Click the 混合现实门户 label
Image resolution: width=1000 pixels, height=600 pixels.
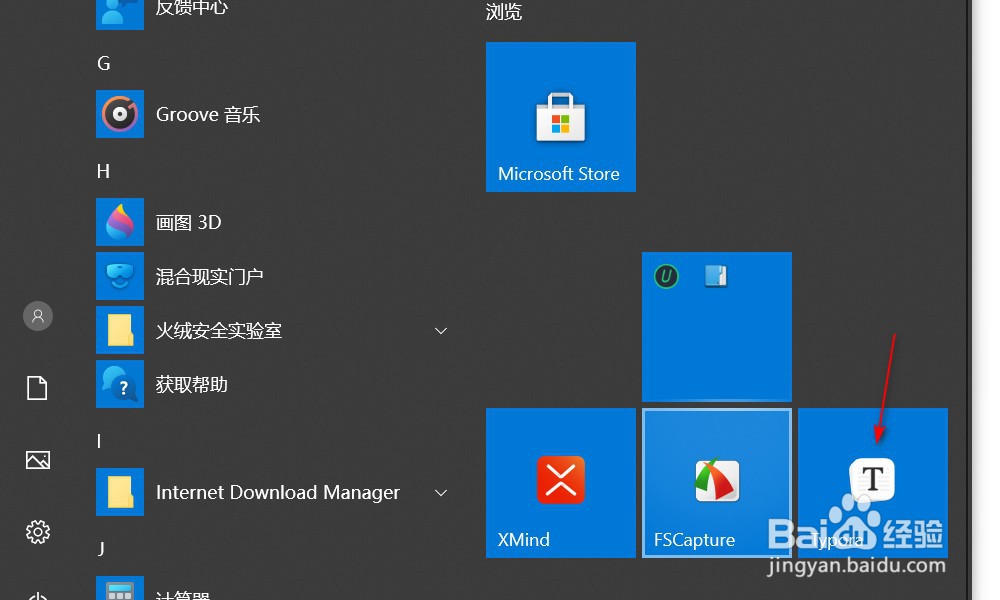210,277
